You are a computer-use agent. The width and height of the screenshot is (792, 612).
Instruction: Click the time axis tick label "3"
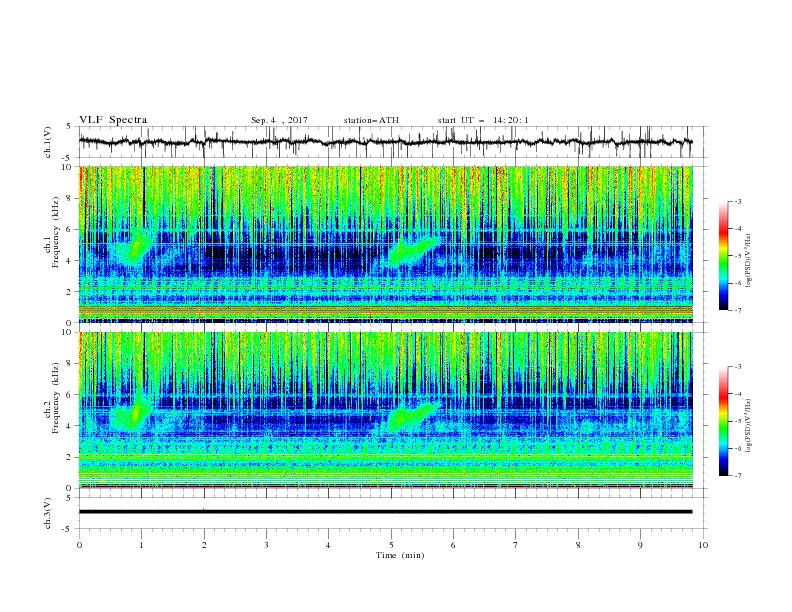pos(266,545)
